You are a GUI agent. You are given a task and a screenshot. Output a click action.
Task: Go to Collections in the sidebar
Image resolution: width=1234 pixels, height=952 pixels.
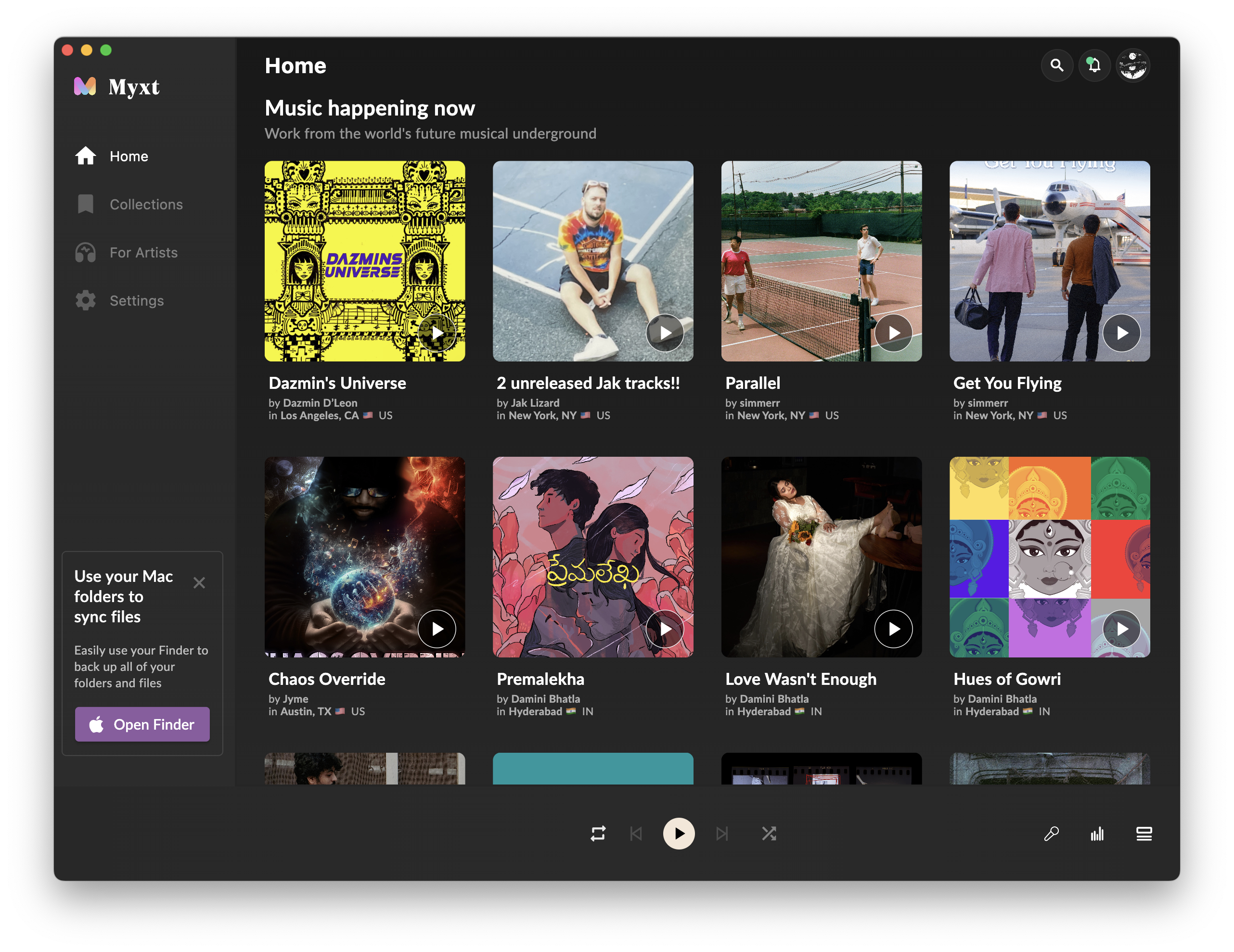coord(146,205)
